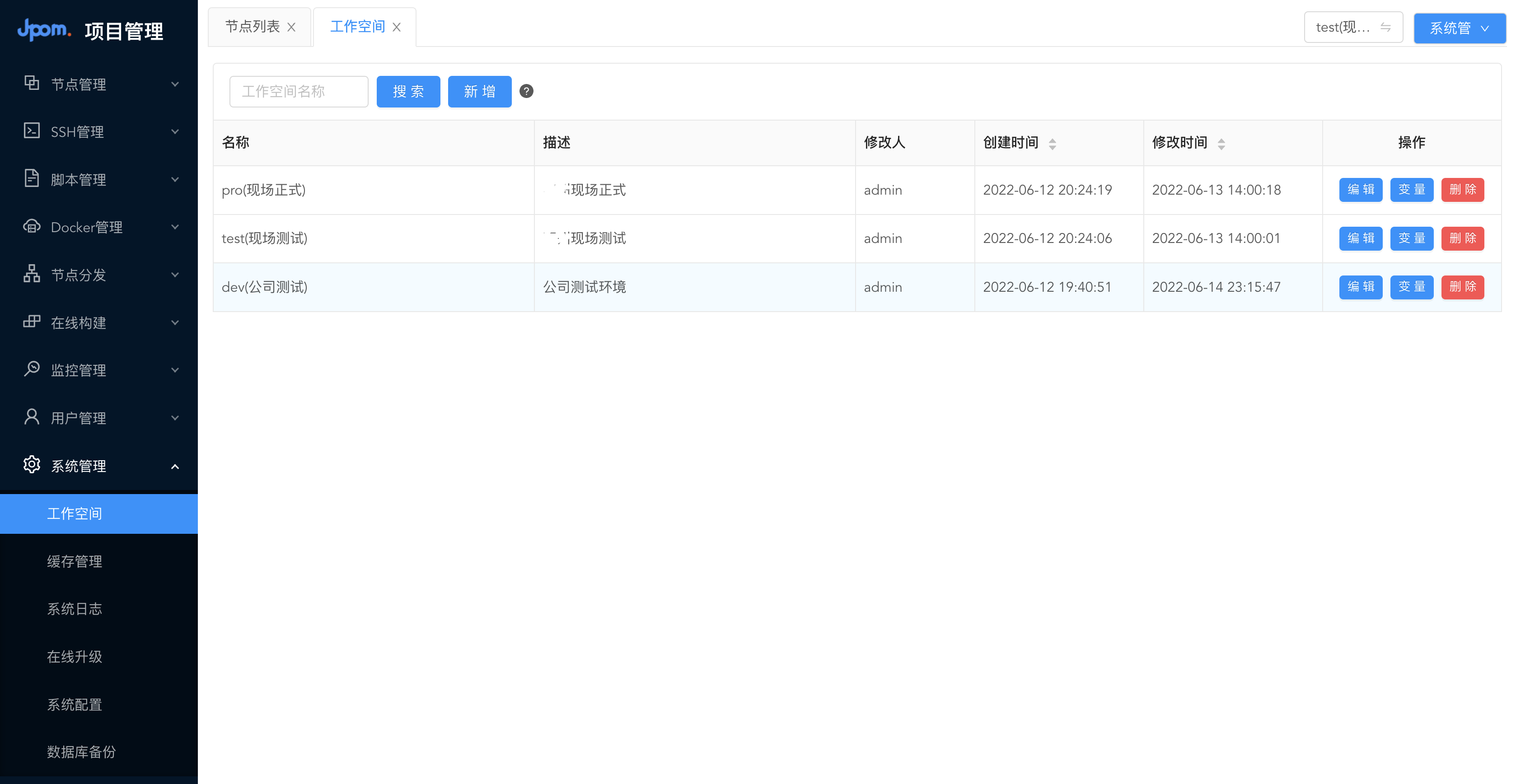Click the online build blocks icon
This screenshot has height=784, width=1516.
[x=31, y=321]
